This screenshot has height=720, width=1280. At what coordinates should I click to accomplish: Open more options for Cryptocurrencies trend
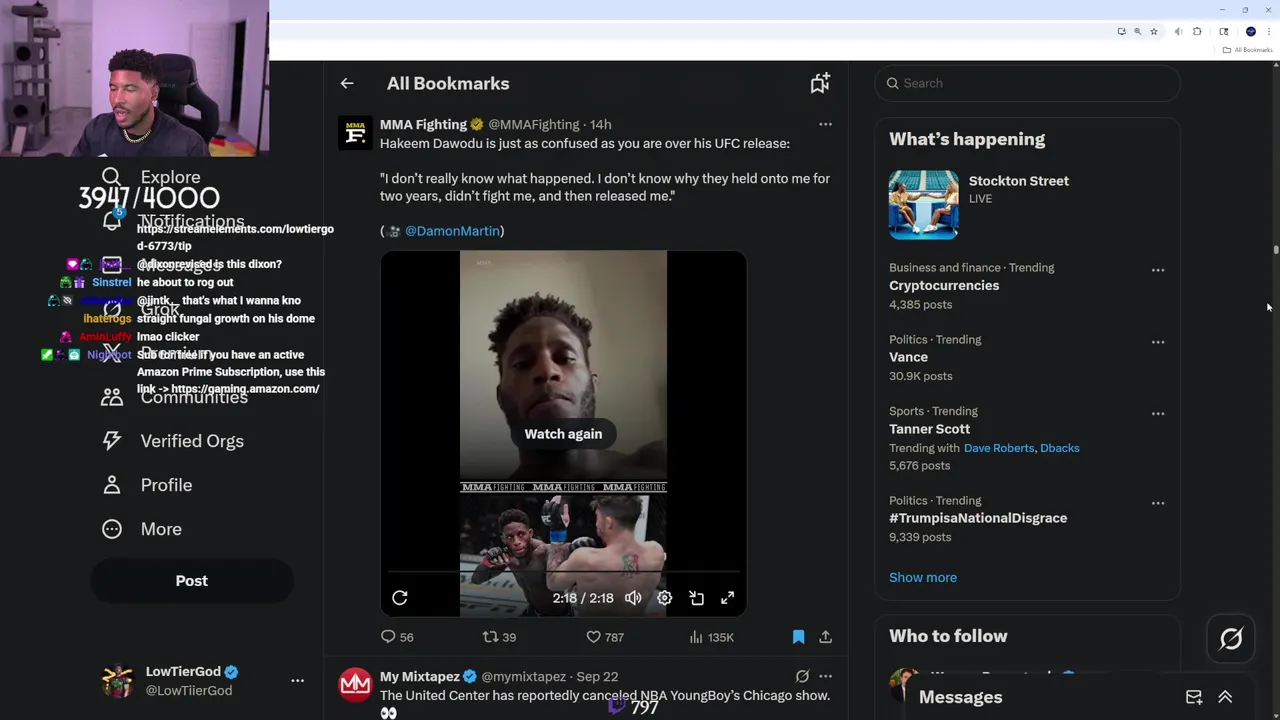[x=1158, y=270]
